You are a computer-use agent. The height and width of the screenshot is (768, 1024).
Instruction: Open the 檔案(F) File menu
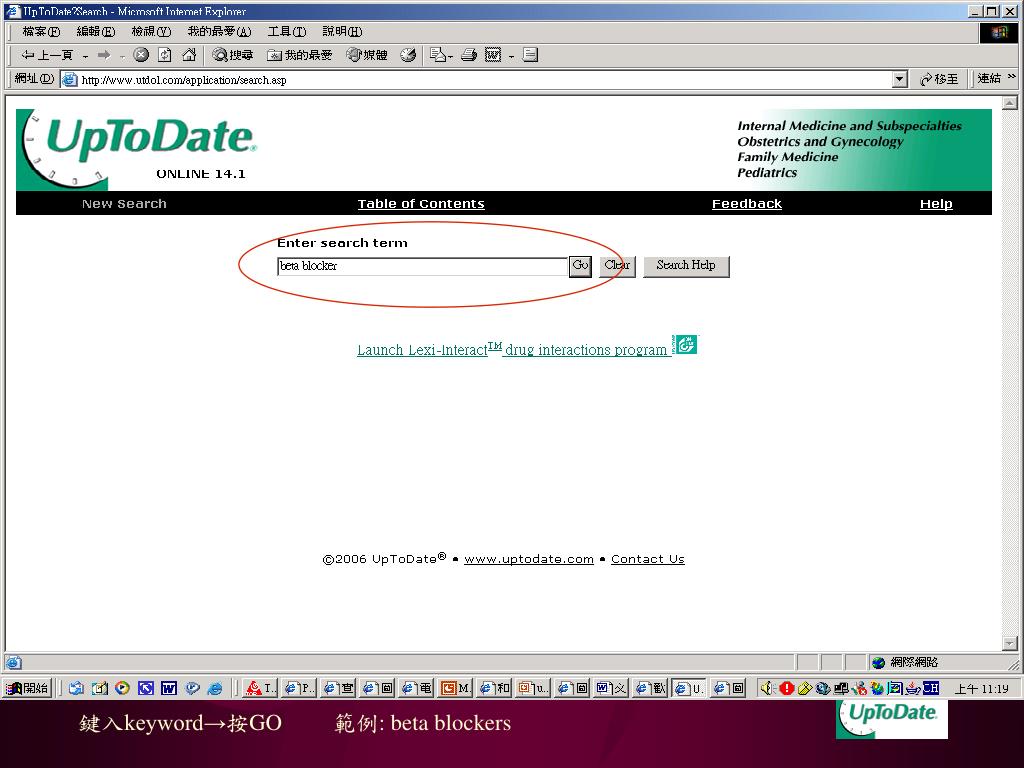click(x=41, y=31)
